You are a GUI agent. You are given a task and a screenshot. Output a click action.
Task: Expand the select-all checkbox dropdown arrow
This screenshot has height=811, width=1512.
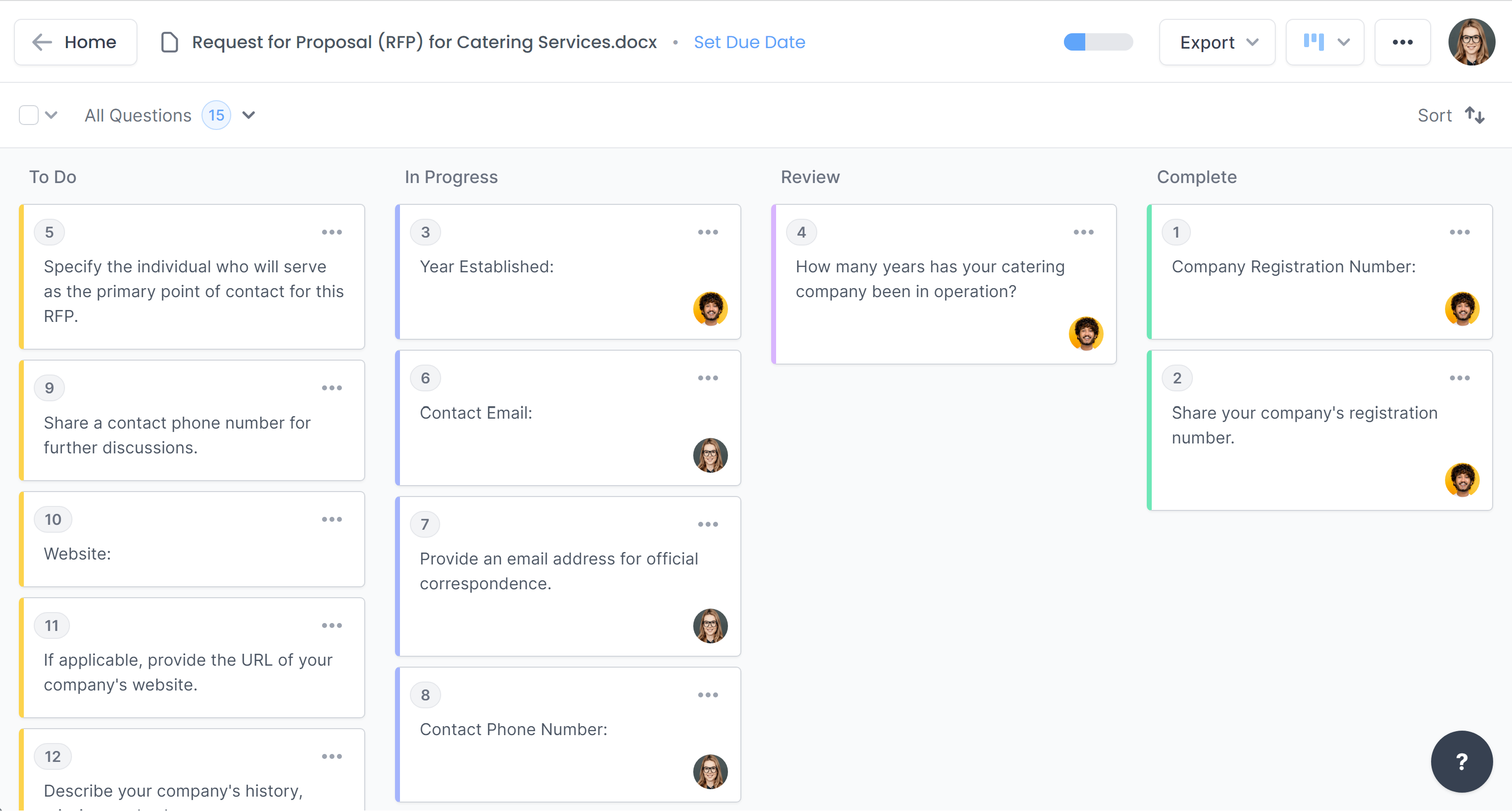tap(52, 115)
